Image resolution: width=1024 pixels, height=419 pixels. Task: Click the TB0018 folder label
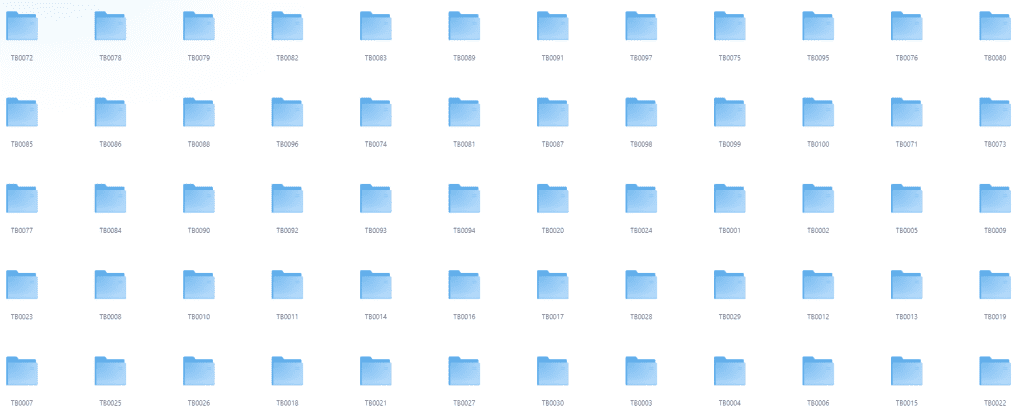287,403
